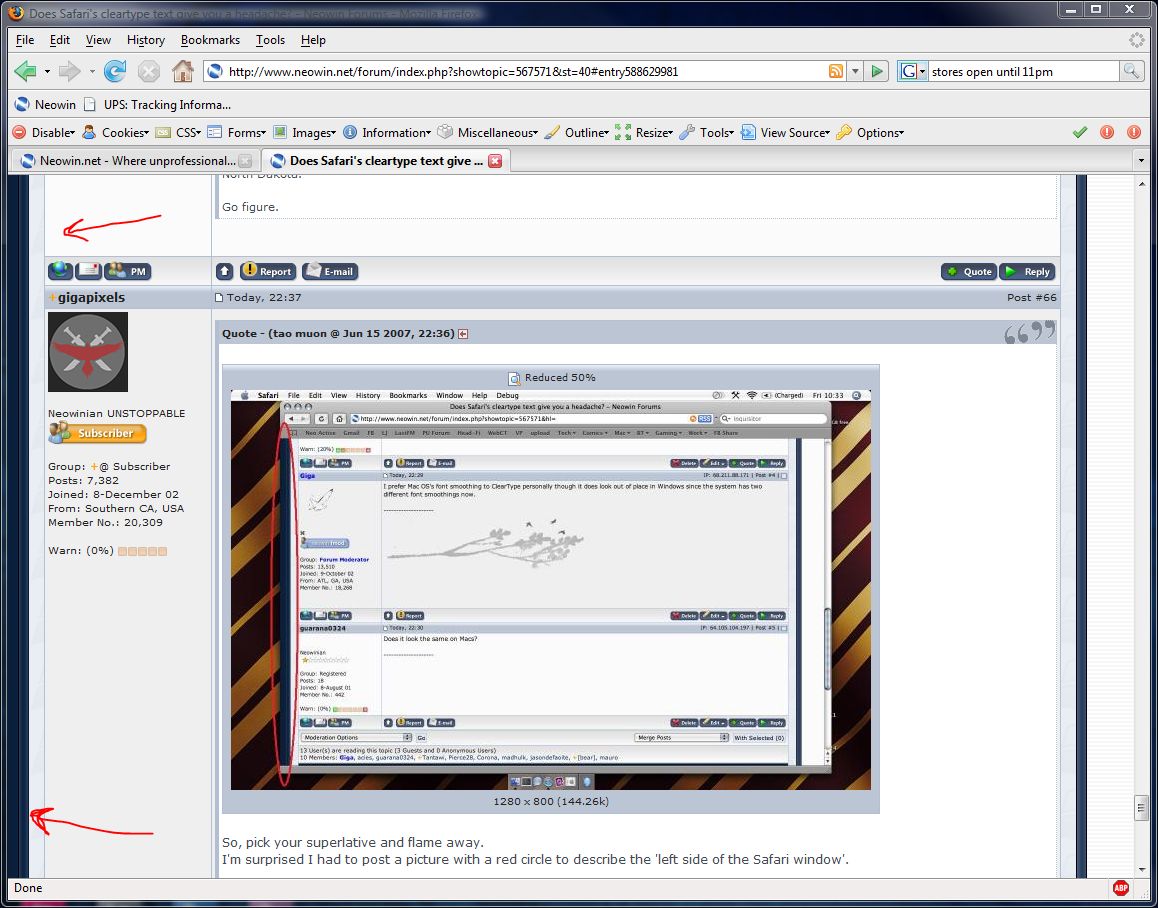Open the View Source toolbar dropdown
Screen dimensions: 1158x908
[x=786, y=132]
